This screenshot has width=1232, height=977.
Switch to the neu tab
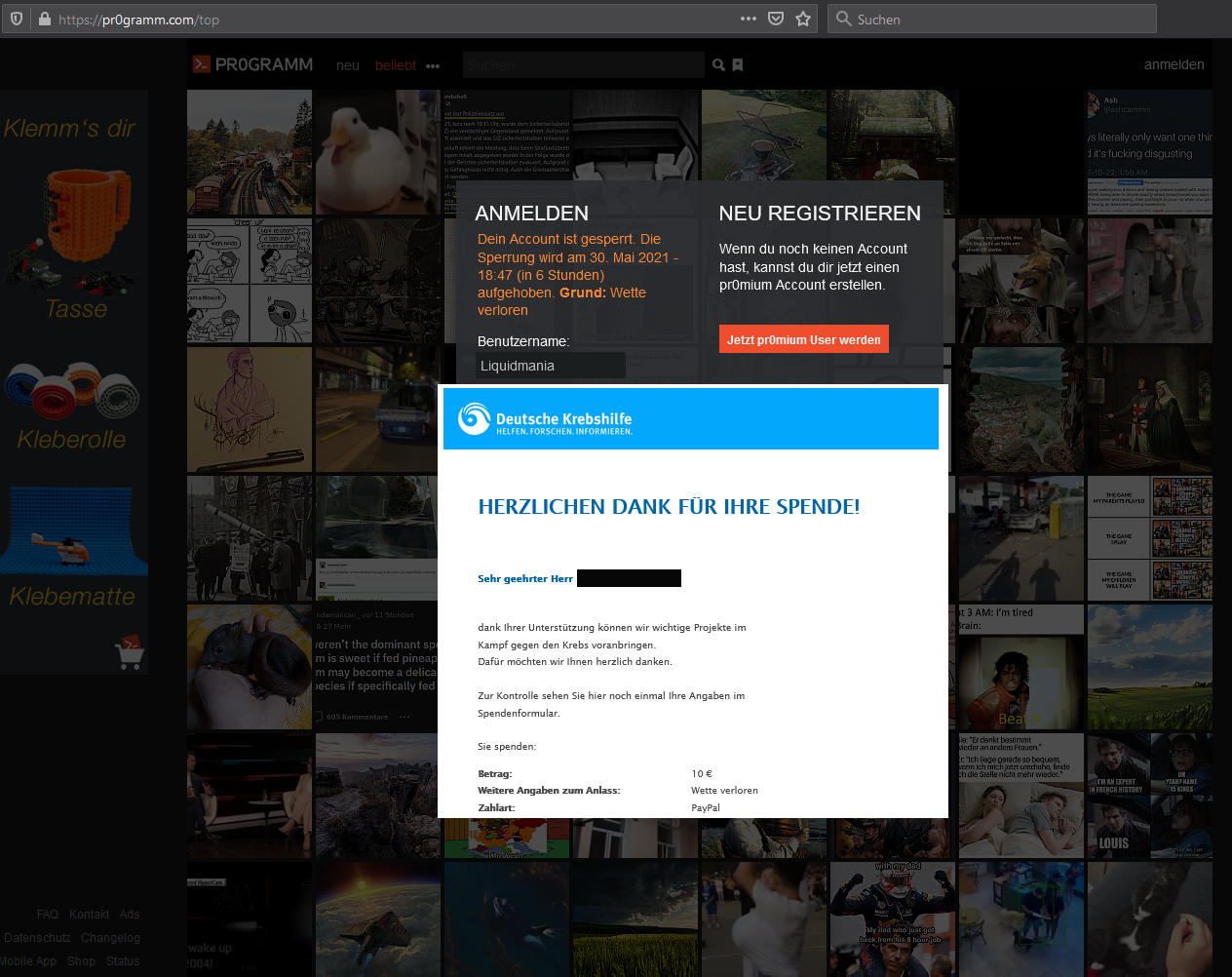click(x=347, y=65)
